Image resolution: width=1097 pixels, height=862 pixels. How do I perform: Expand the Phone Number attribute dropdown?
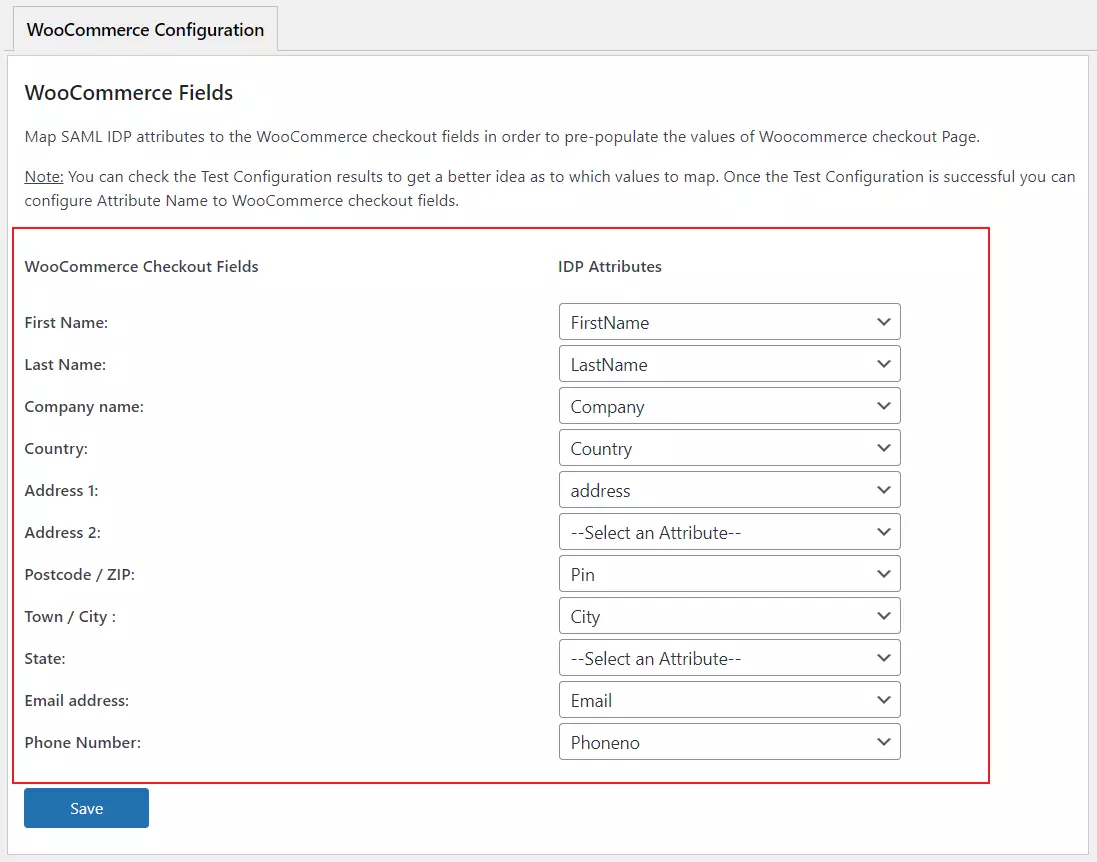tap(730, 742)
